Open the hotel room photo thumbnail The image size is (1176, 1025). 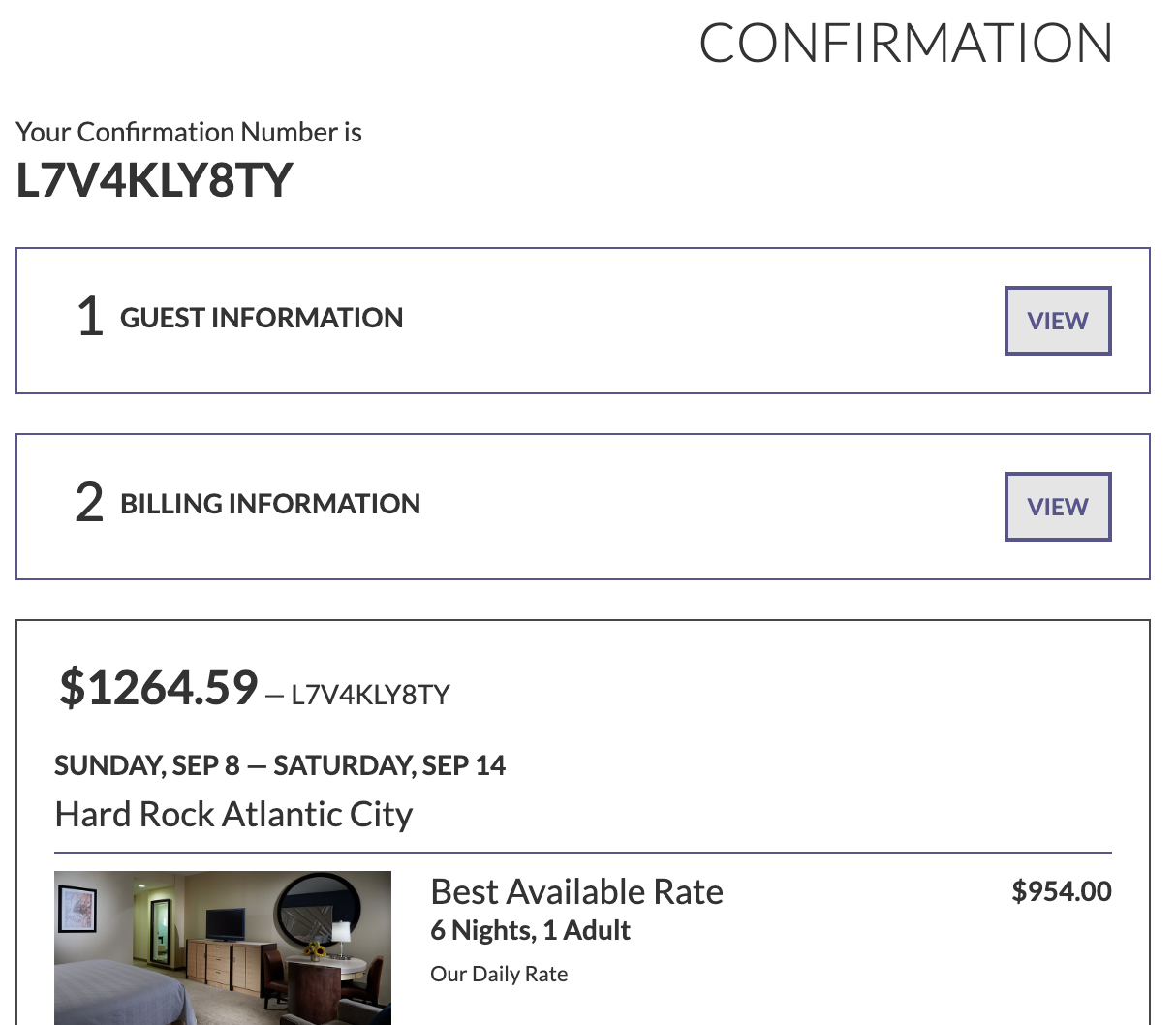223,947
